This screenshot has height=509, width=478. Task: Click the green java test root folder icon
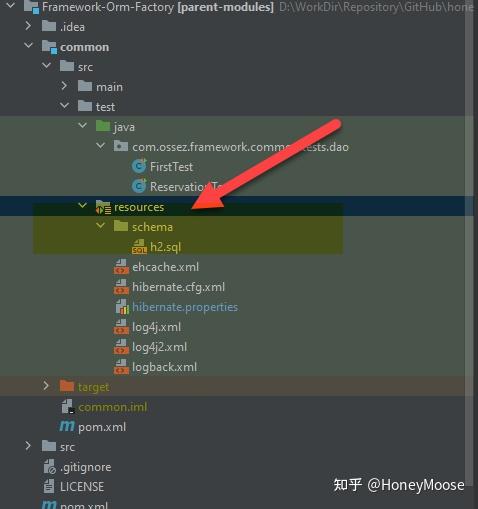click(x=103, y=126)
